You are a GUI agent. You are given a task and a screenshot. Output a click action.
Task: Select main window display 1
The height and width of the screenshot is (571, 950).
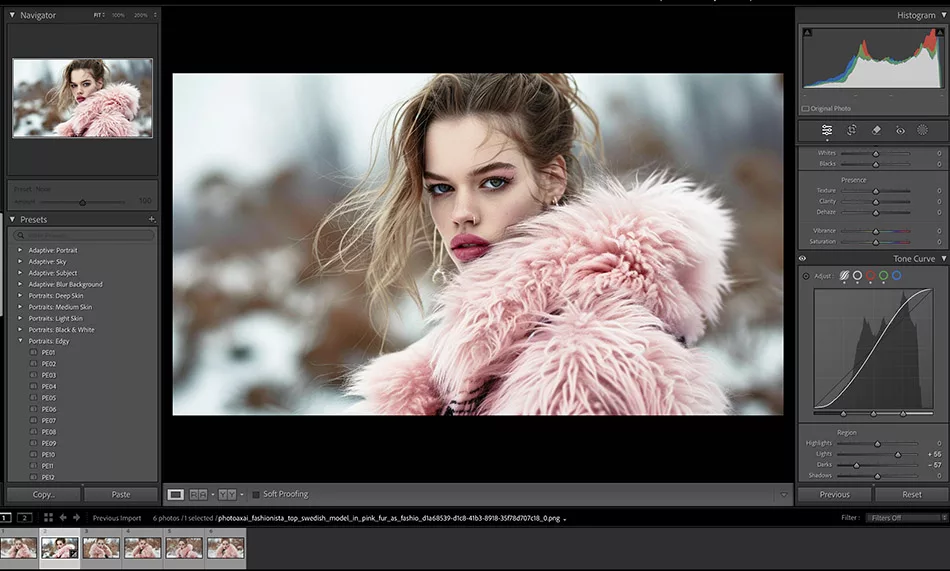click(5, 518)
